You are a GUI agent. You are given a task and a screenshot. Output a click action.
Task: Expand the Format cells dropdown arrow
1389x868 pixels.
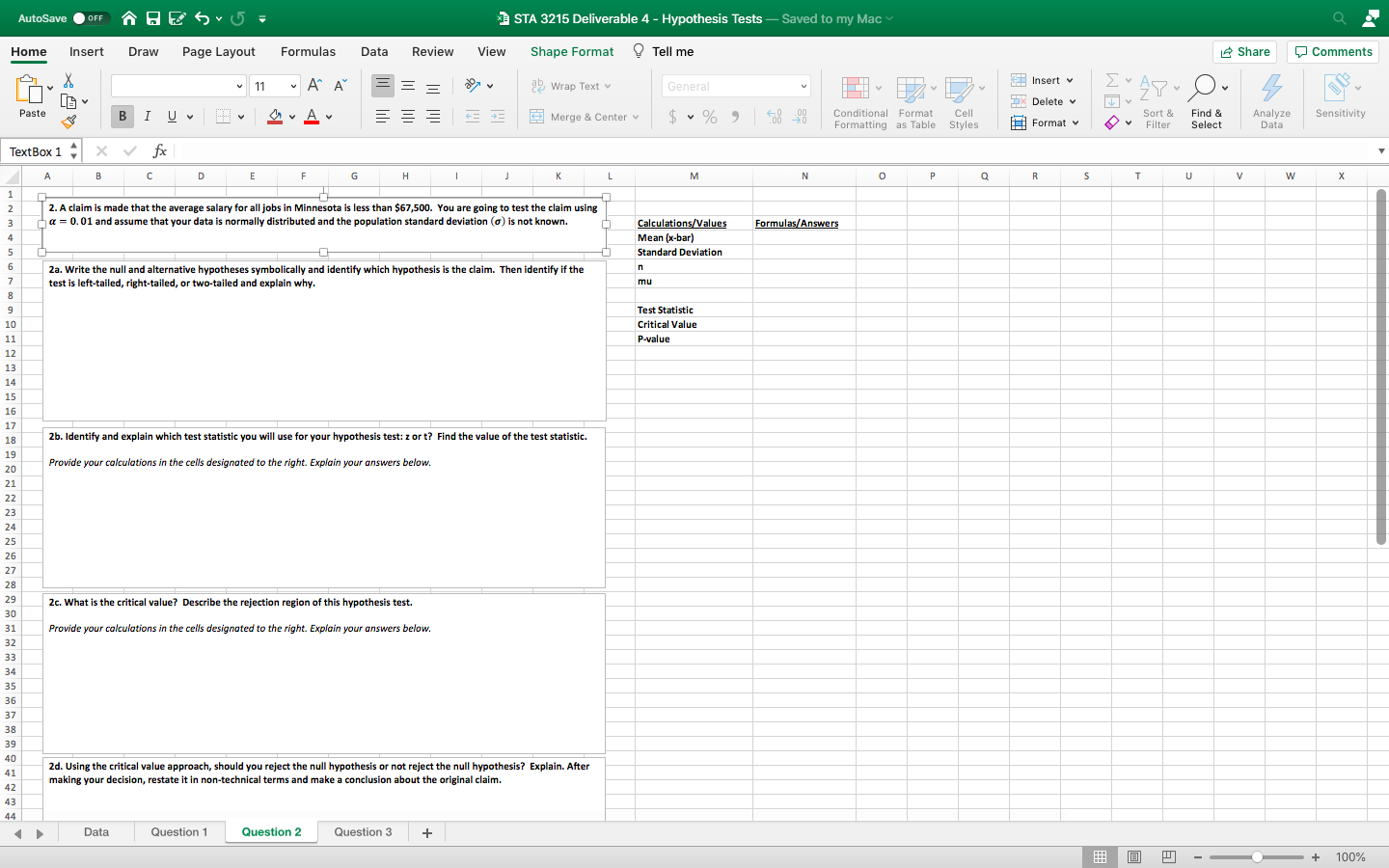click(1076, 123)
